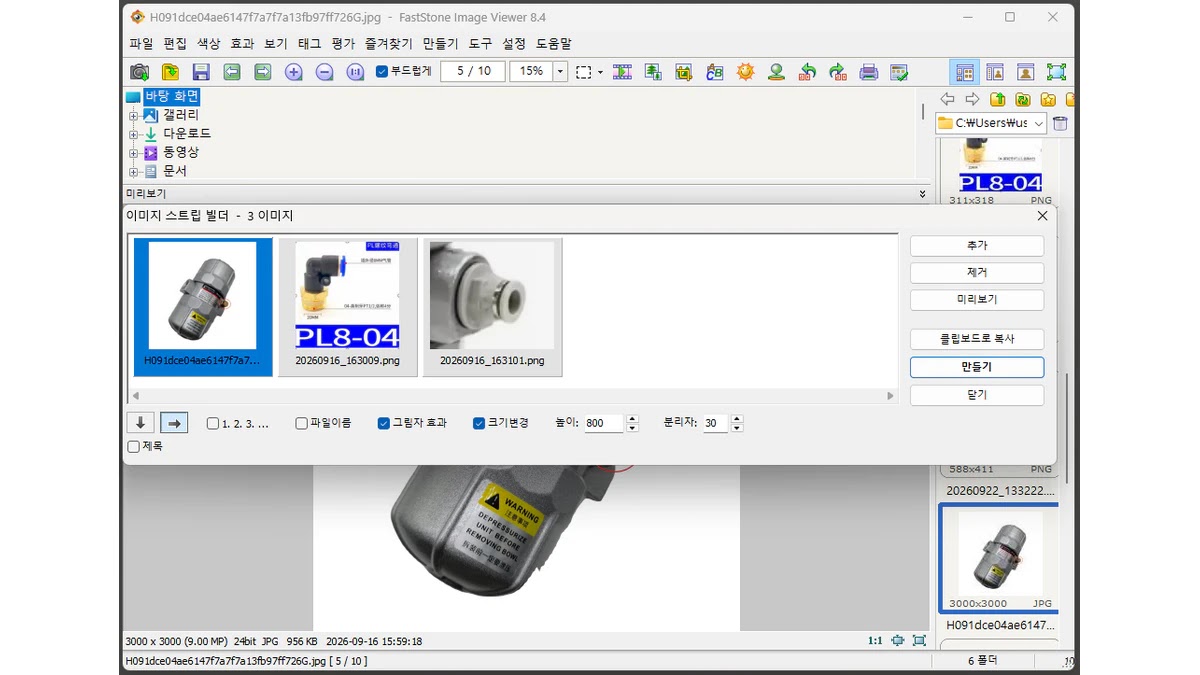Click the zoom in magnifier icon
This screenshot has height=675, width=1200.
pos(294,72)
